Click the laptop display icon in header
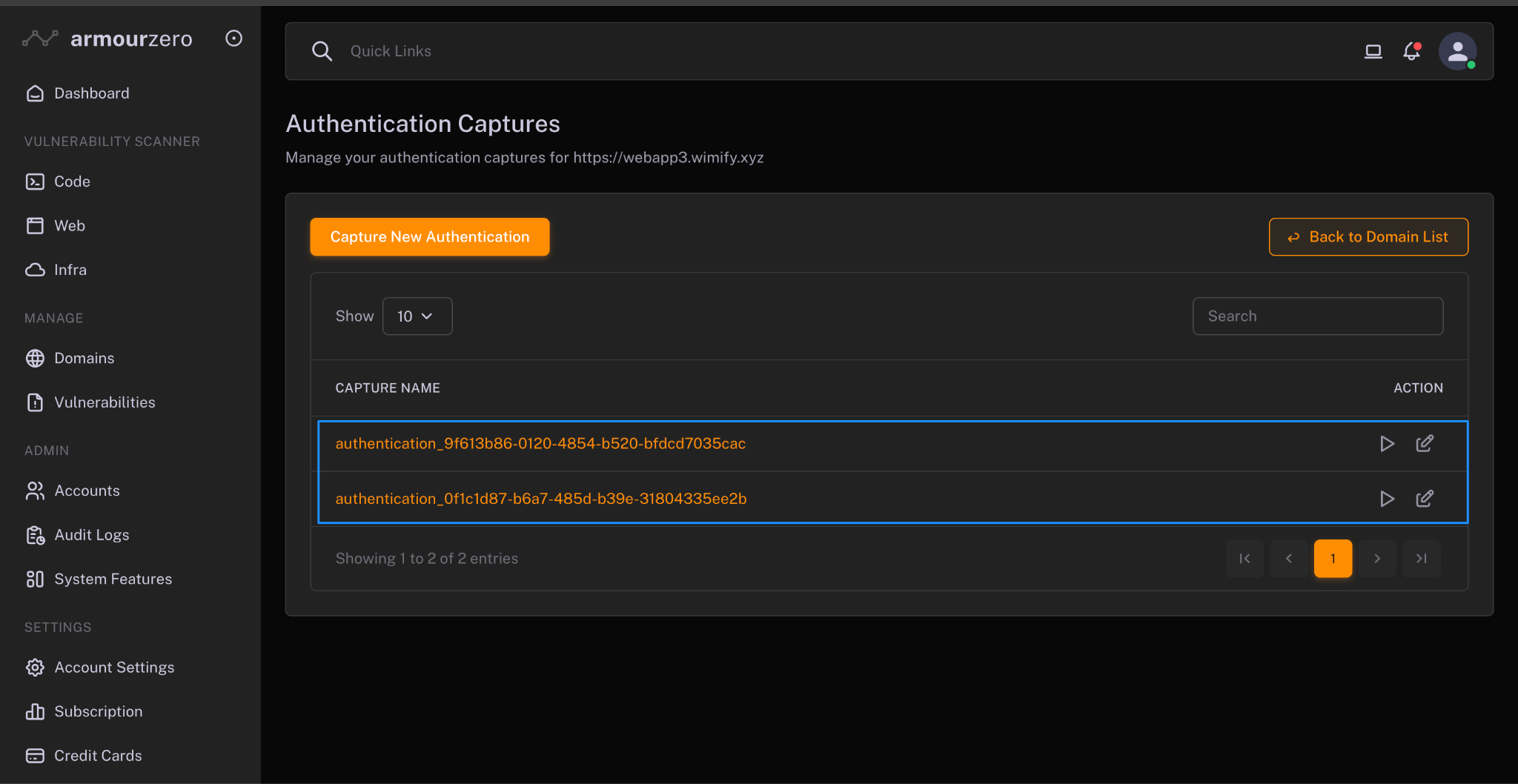 (1373, 51)
